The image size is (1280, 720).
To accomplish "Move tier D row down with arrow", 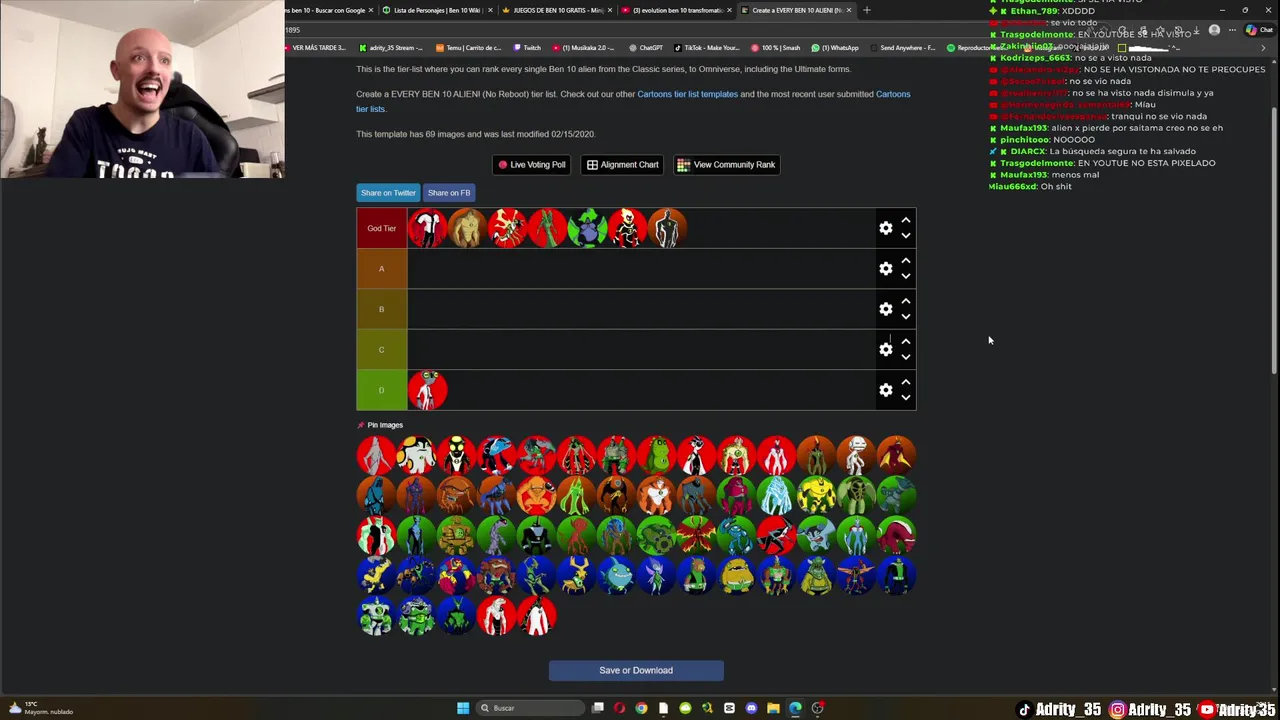I will [x=906, y=398].
